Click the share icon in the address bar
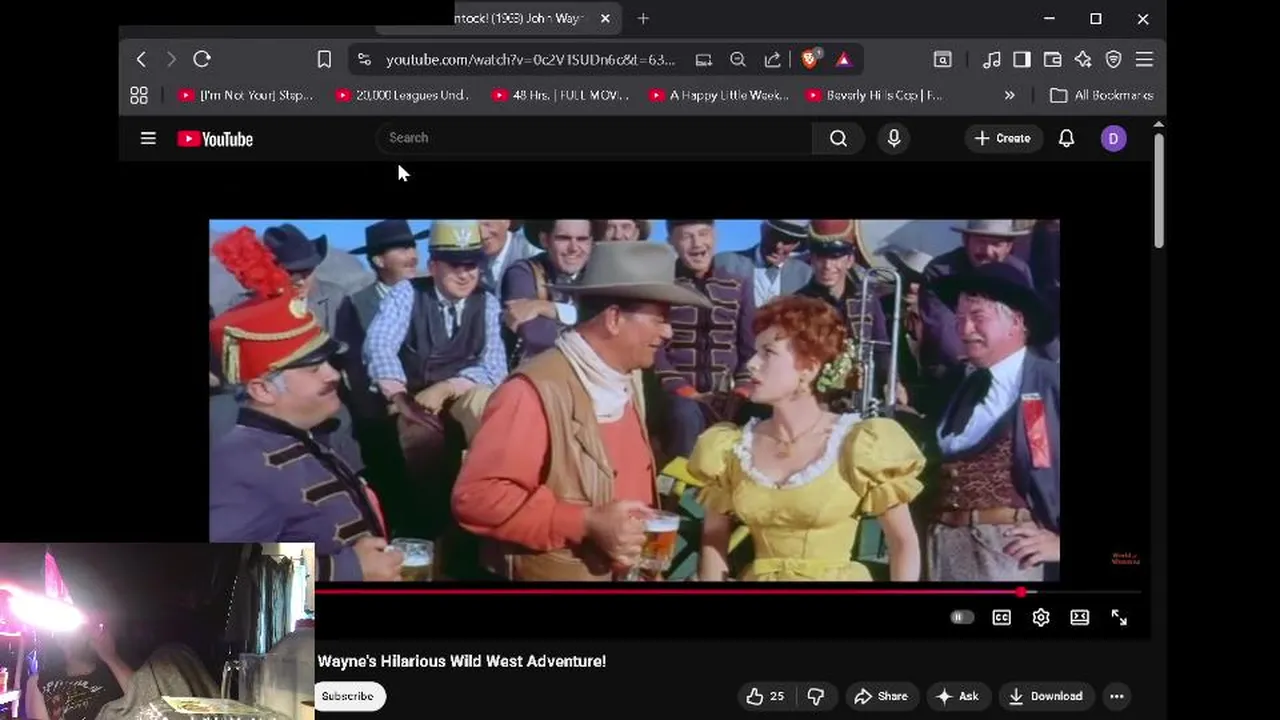The width and height of the screenshot is (1280, 720). click(772, 60)
